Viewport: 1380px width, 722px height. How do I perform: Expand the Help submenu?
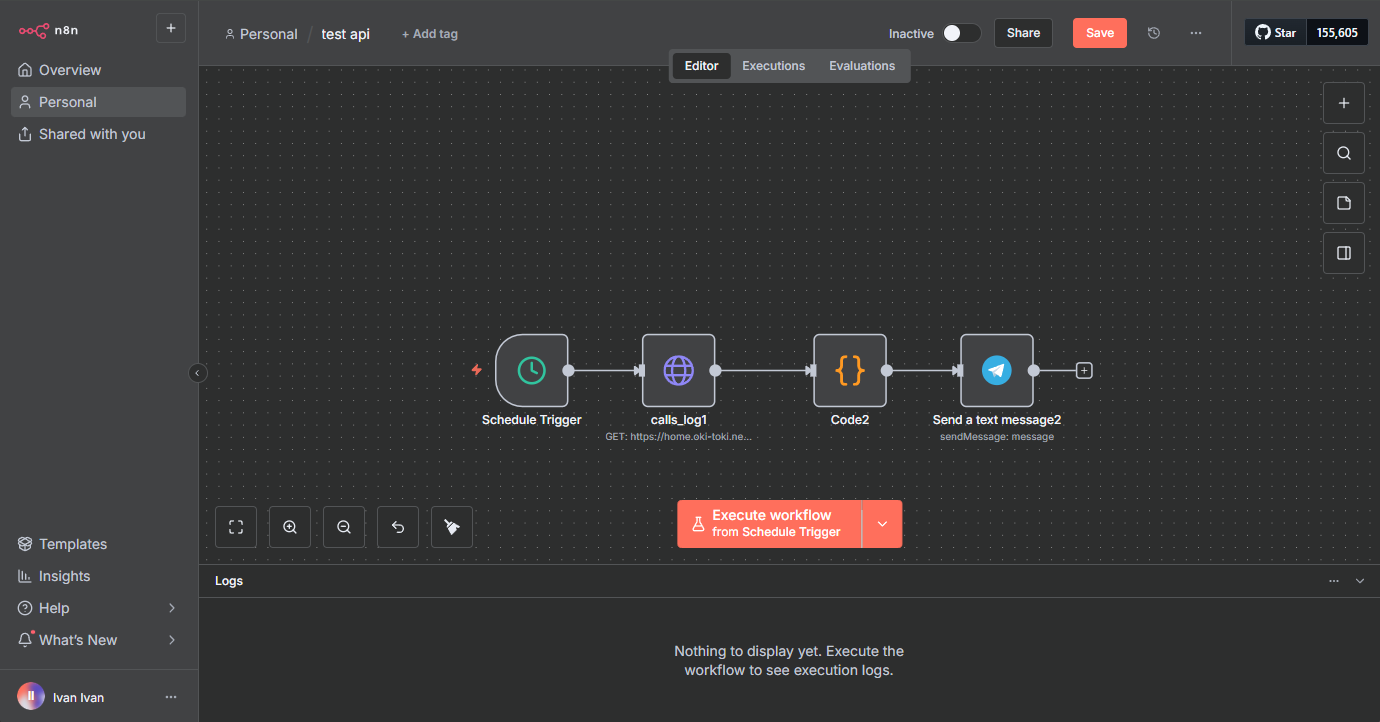tap(171, 608)
